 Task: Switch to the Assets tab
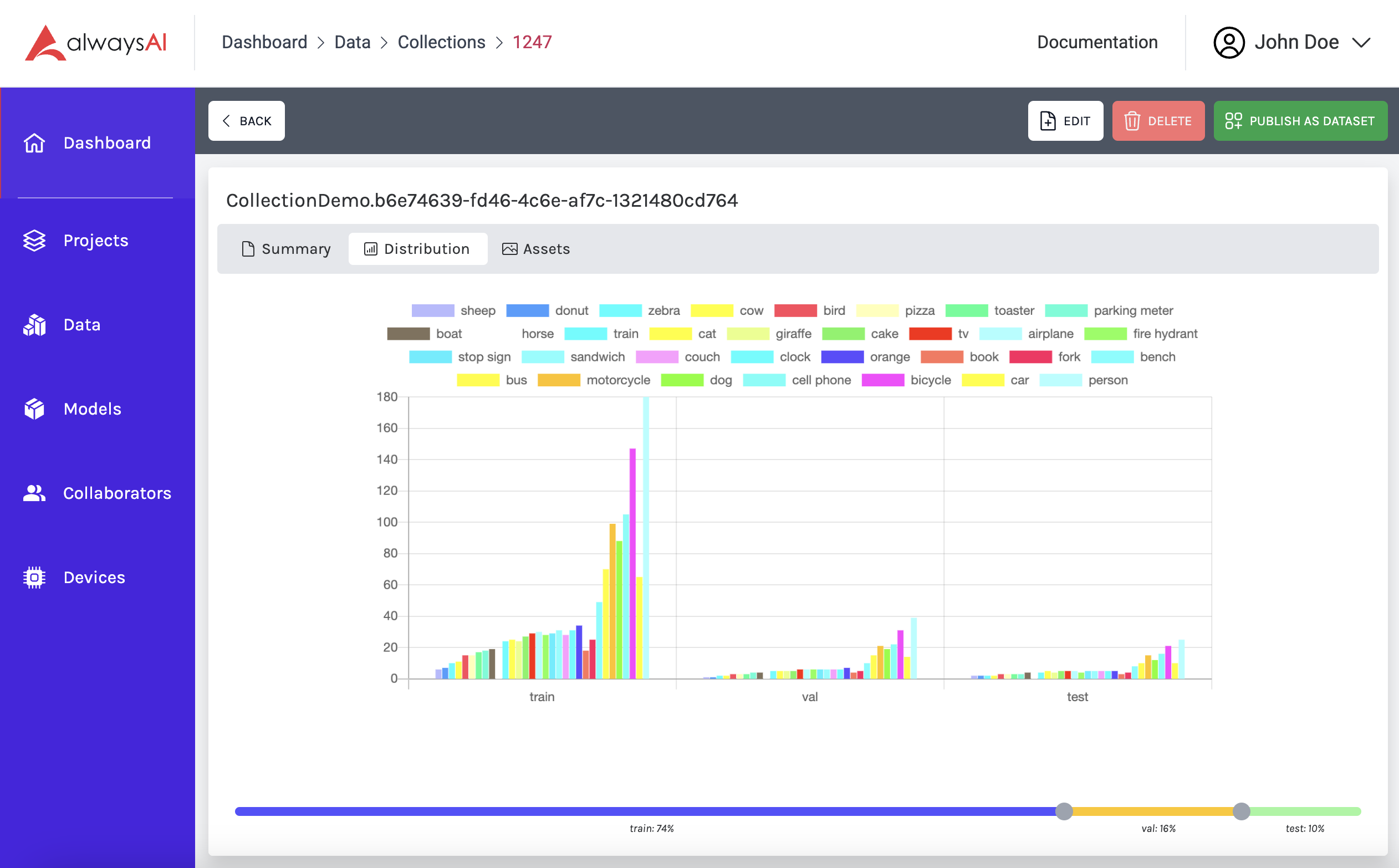[535, 248]
